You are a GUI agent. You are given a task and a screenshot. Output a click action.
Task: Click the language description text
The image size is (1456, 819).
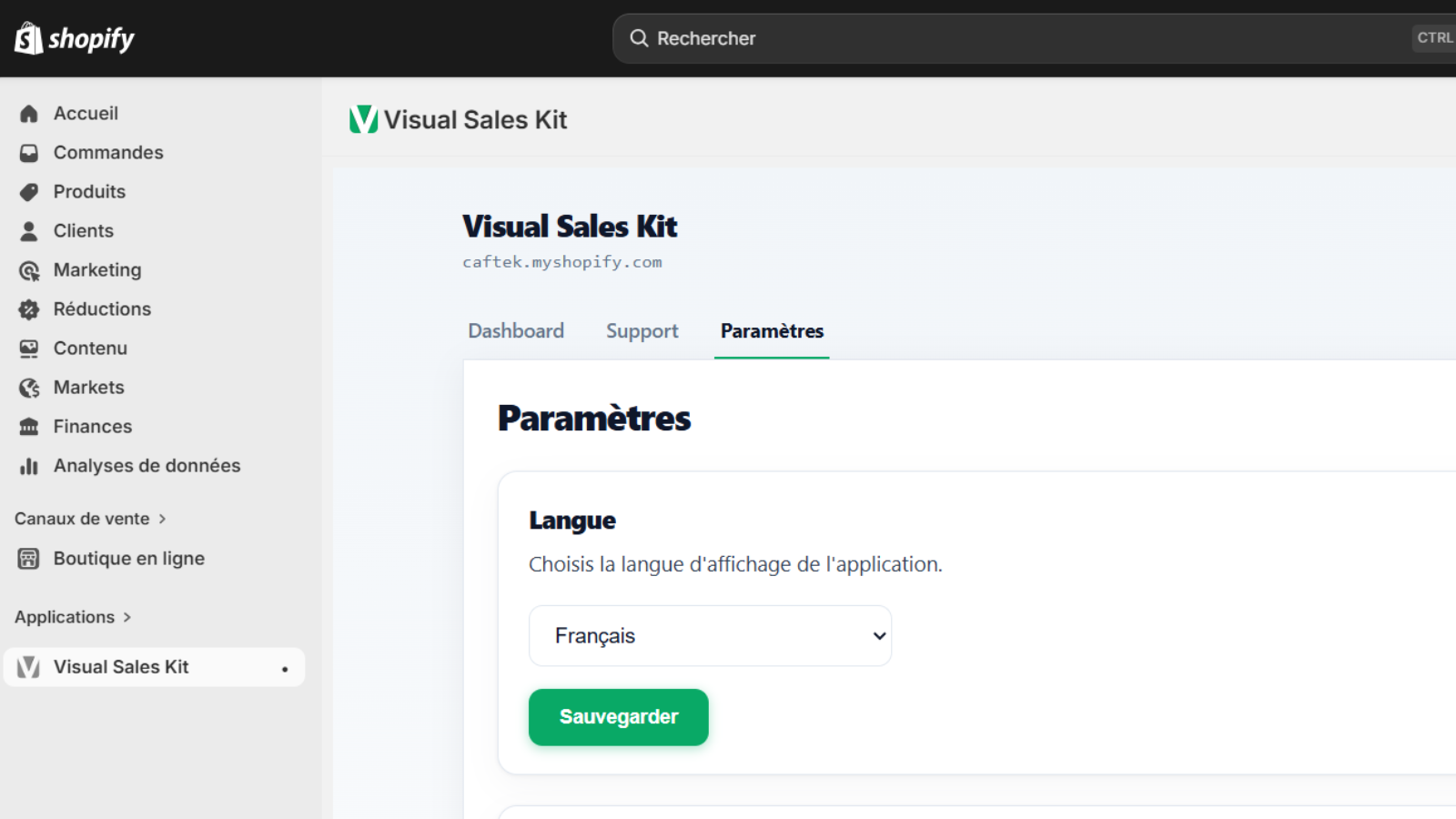click(x=735, y=564)
